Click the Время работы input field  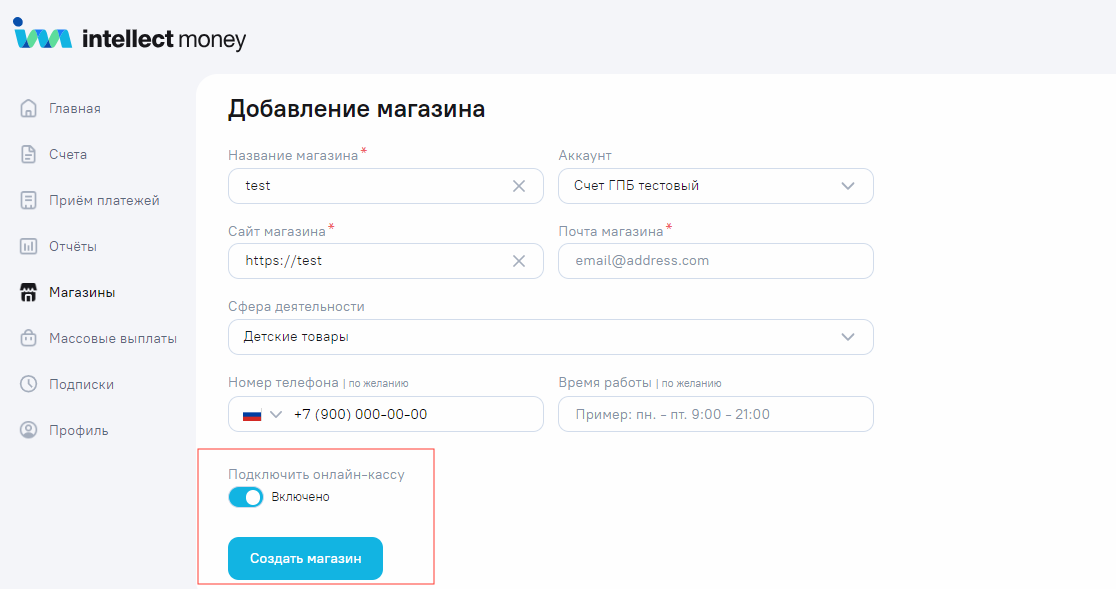coord(715,414)
